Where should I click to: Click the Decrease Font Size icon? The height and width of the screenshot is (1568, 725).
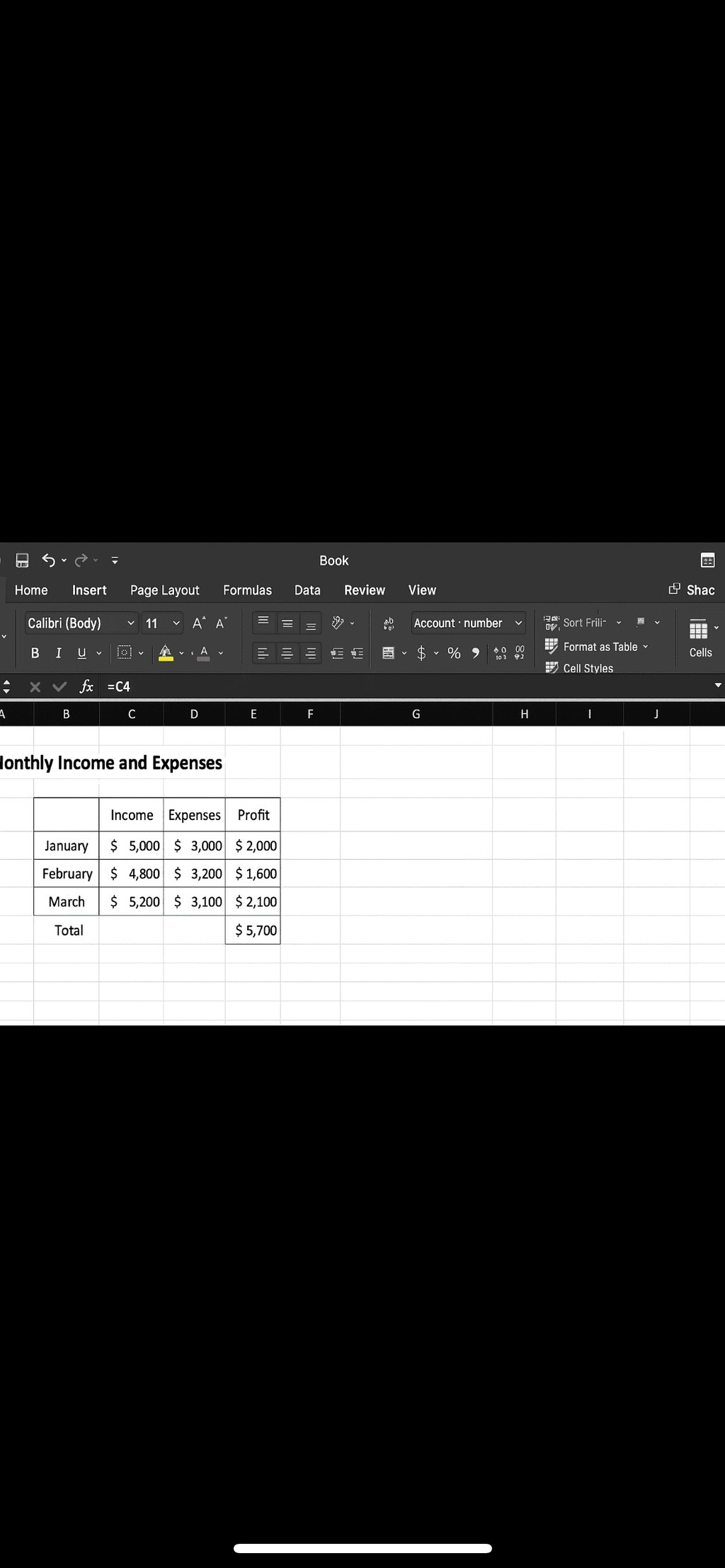(221, 623)
